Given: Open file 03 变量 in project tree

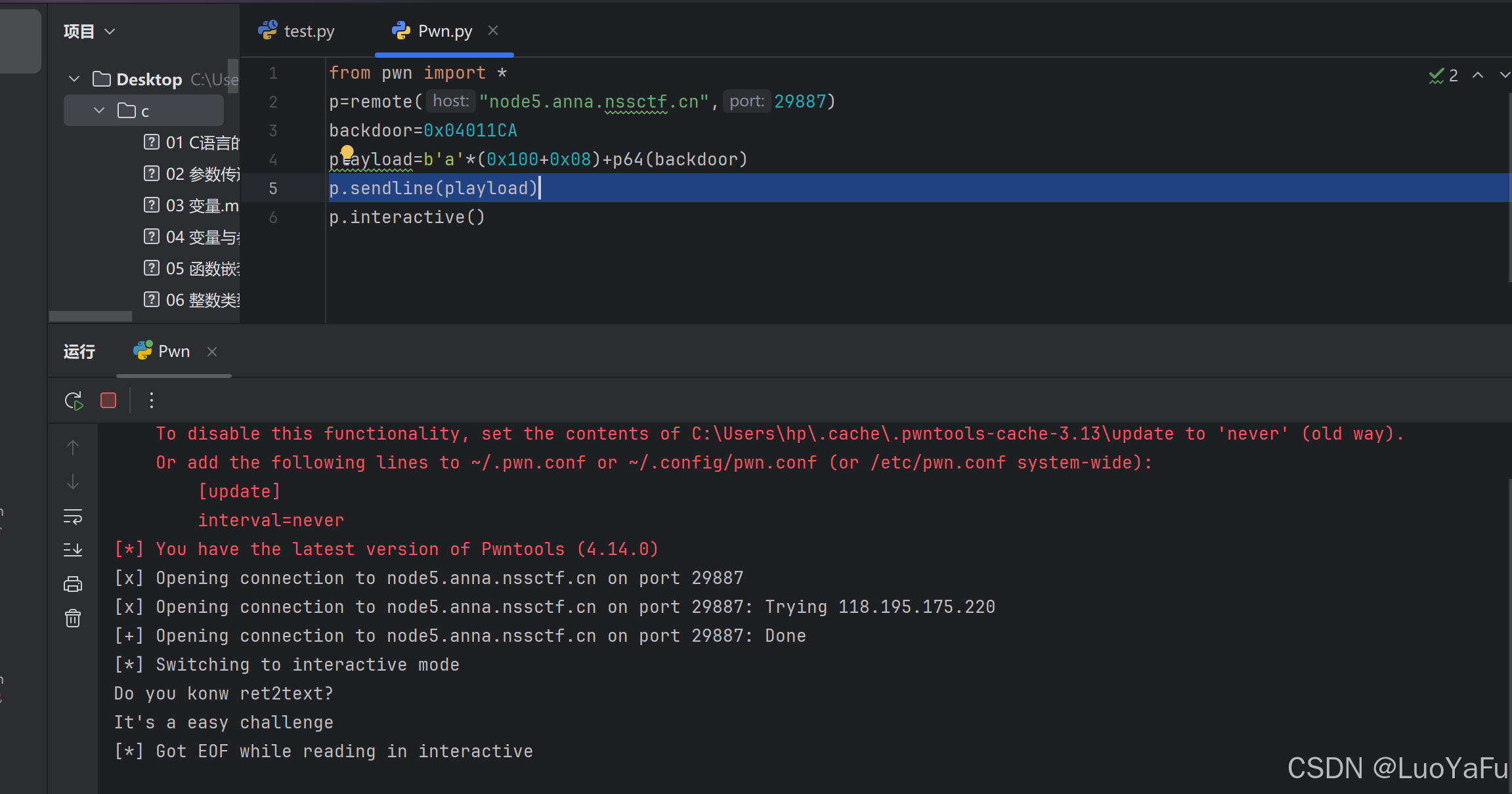Looking at the screenshot, I should click(x=201, y=205).
